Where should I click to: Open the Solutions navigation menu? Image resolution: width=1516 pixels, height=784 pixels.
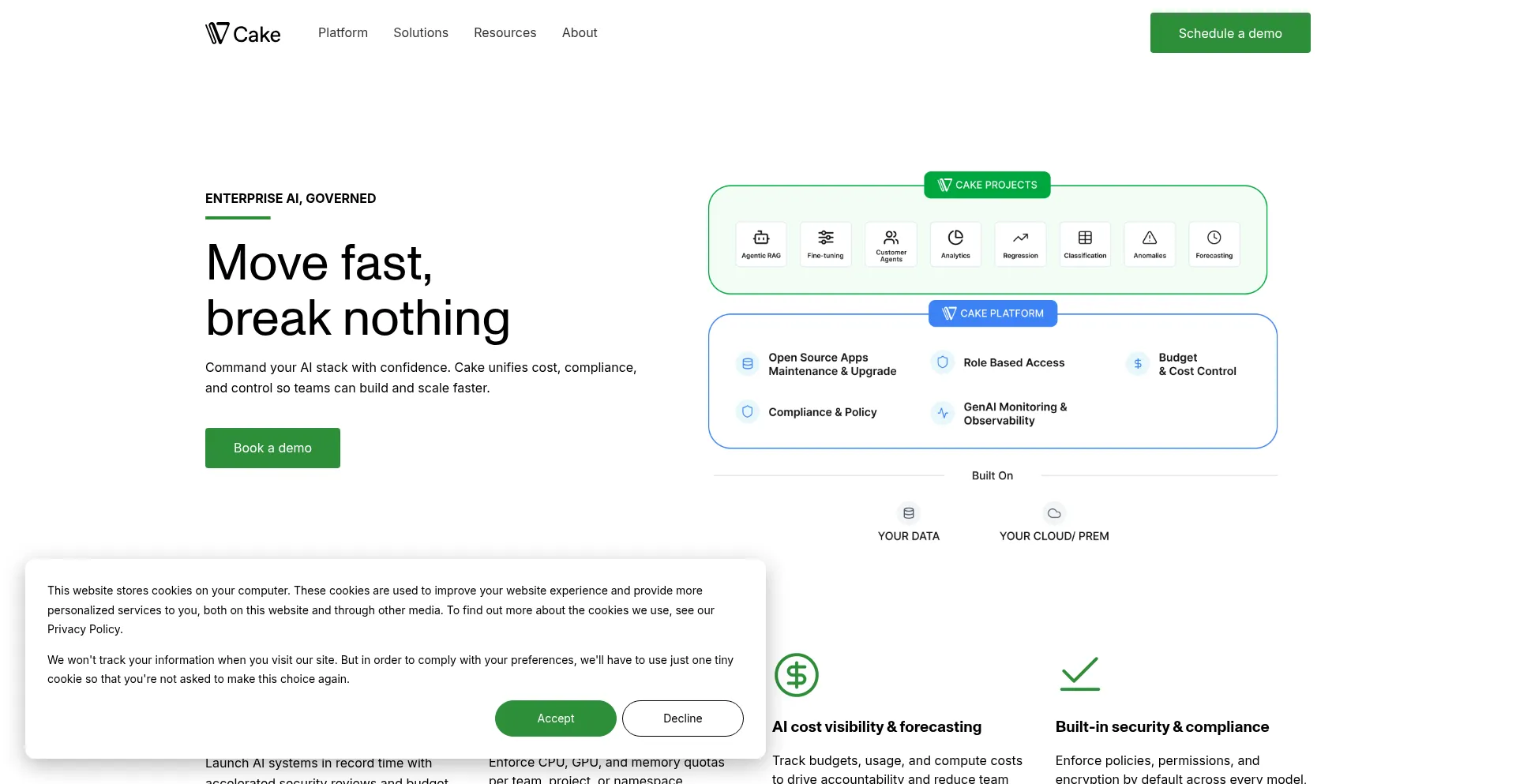click(420, 32)
